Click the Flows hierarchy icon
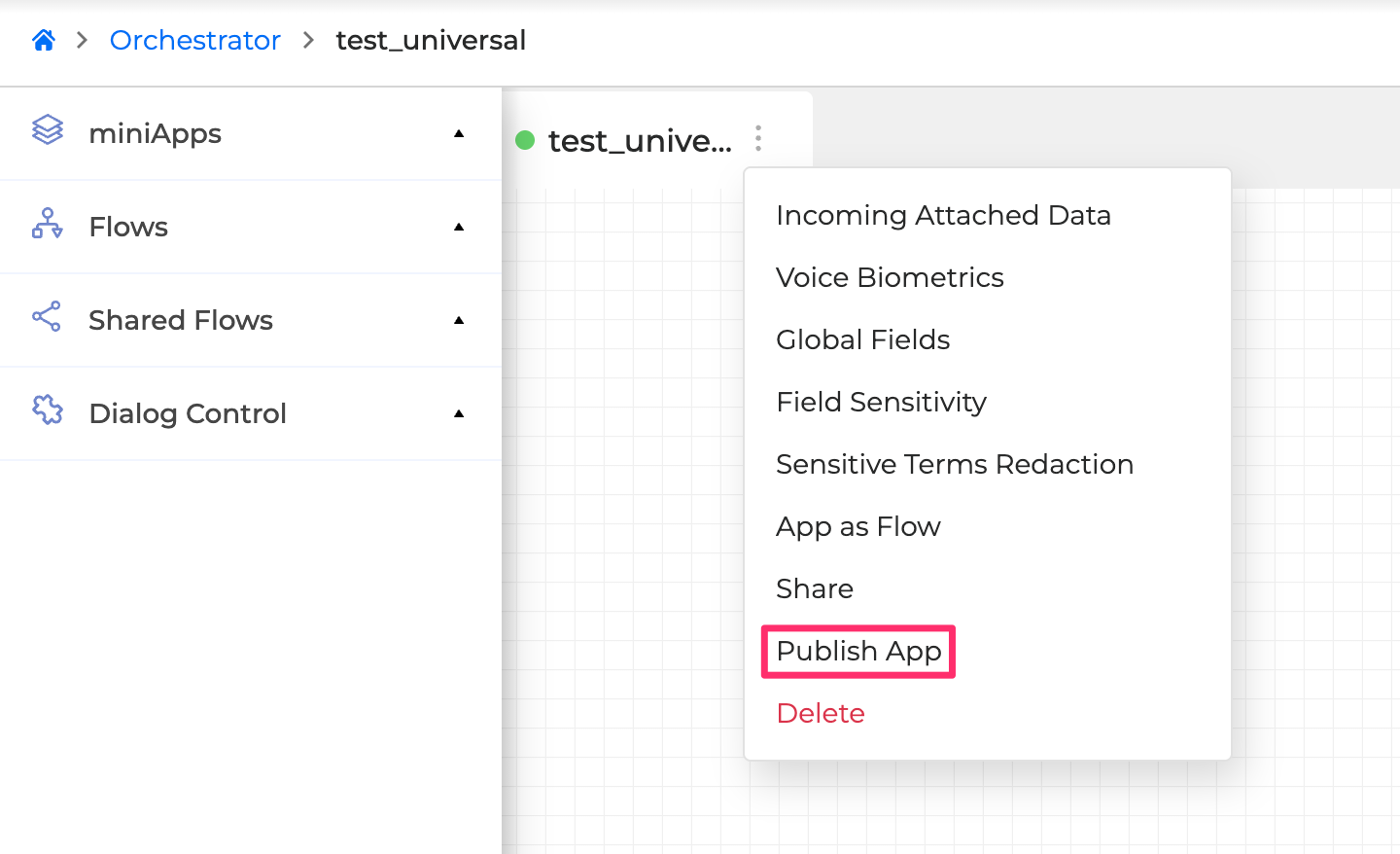This screenshot has height=854, width=1400. [x=47, y=224]
